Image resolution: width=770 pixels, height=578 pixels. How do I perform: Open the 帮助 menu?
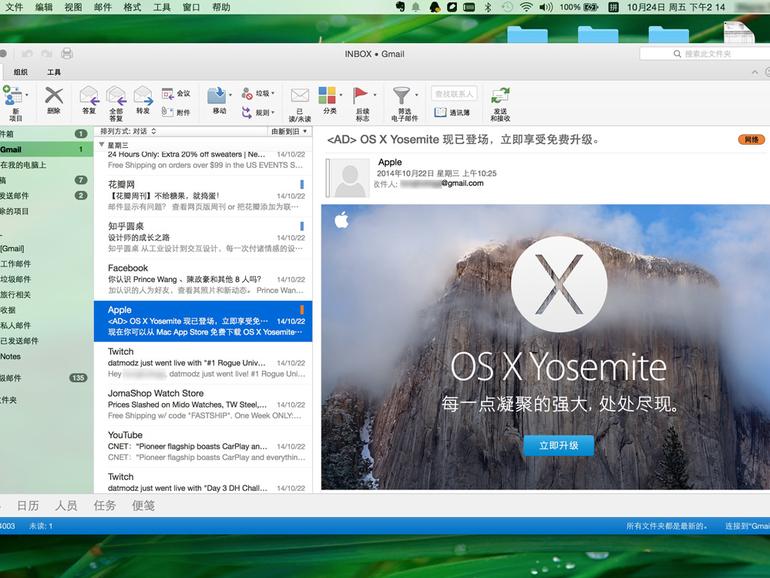(221, 7)
